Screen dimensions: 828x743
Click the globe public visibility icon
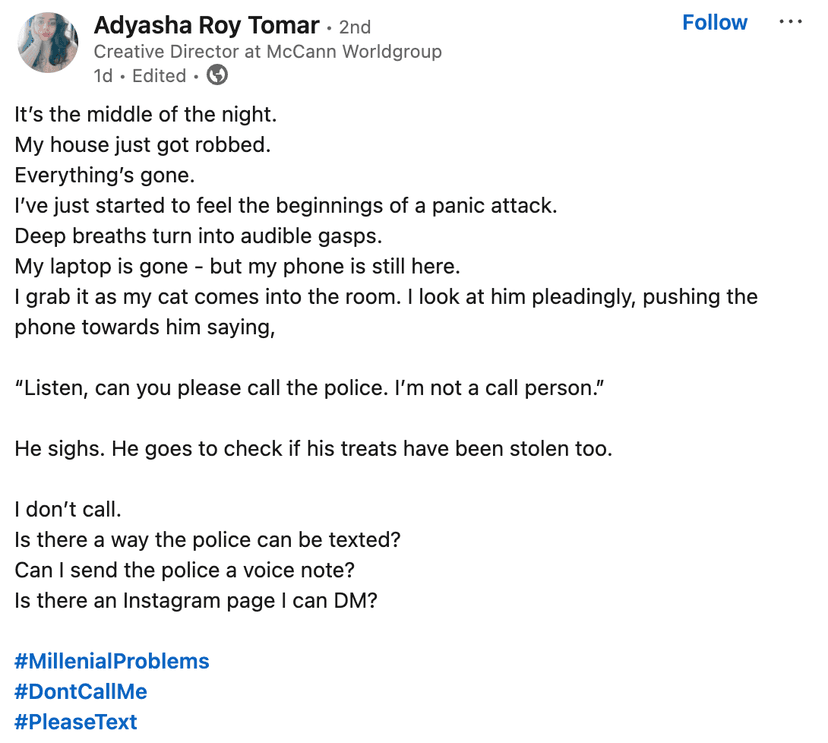[x=217, y=75]
